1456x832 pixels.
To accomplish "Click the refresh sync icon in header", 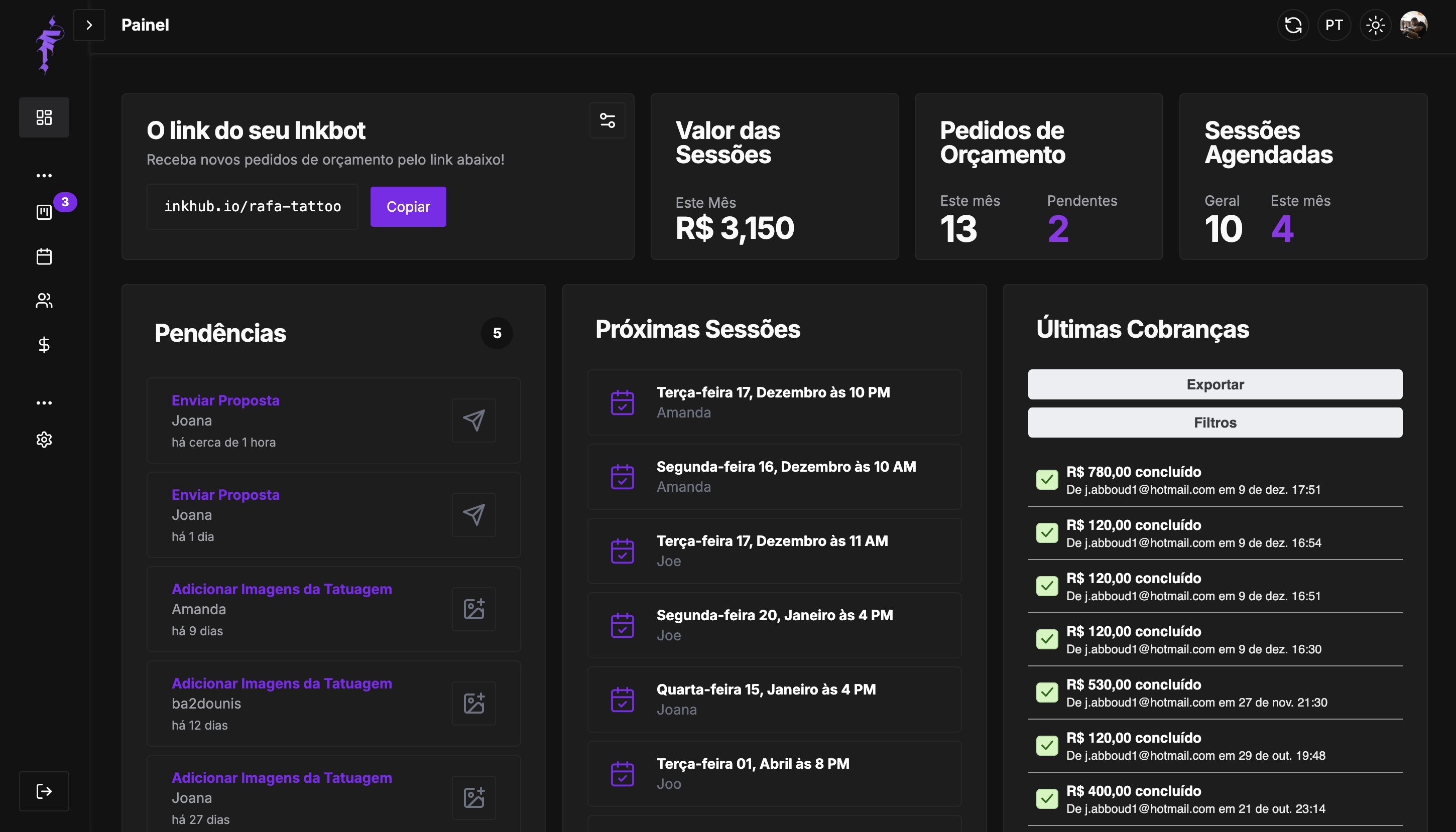I will pyautogui.click(x=1292, y=25).
